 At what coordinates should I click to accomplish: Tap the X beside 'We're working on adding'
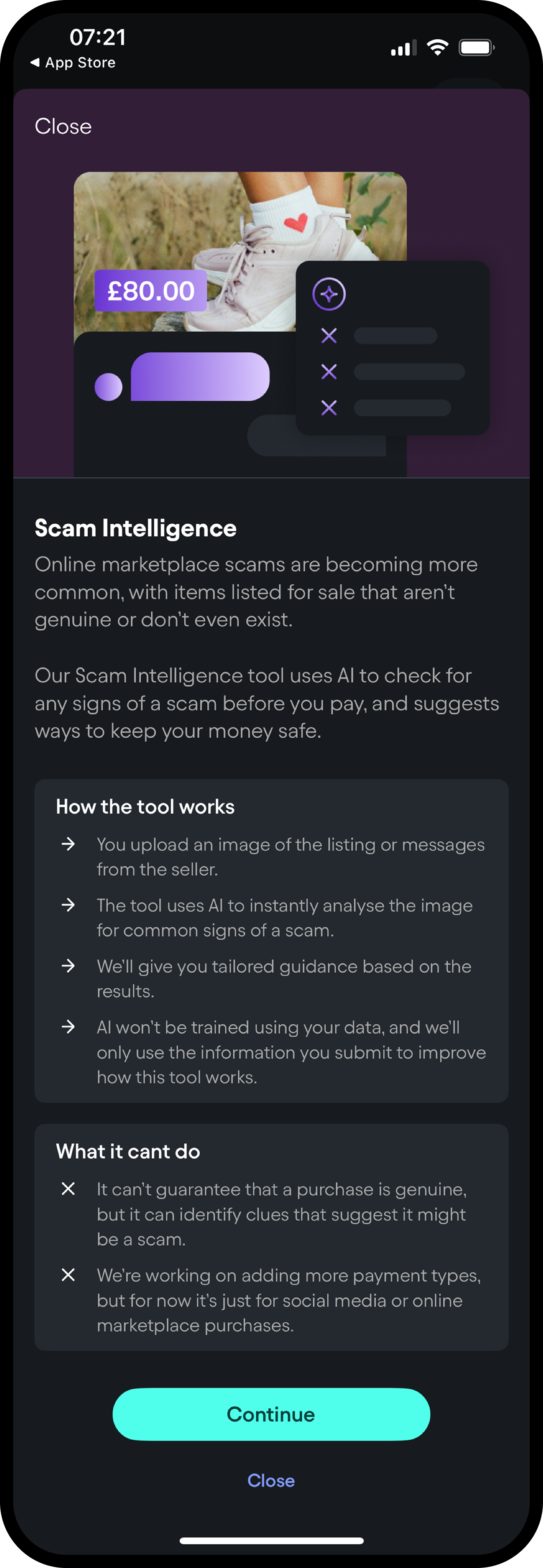pos(68,1275)
